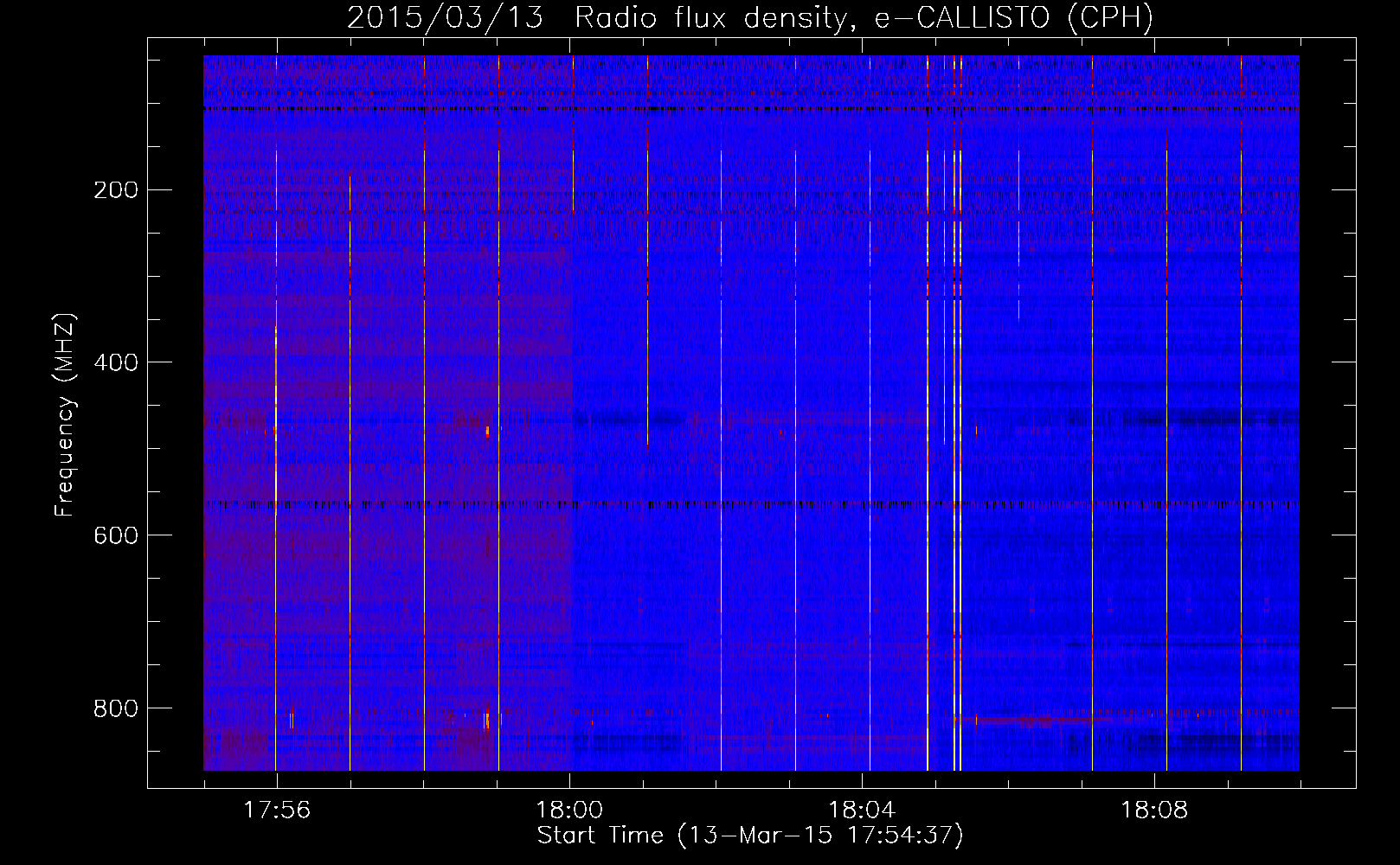Image resolution: width=1400 pixels, height=865 pixels.
Task: Click the '200' frequency tick label
Action: click(x=116, y=189)
